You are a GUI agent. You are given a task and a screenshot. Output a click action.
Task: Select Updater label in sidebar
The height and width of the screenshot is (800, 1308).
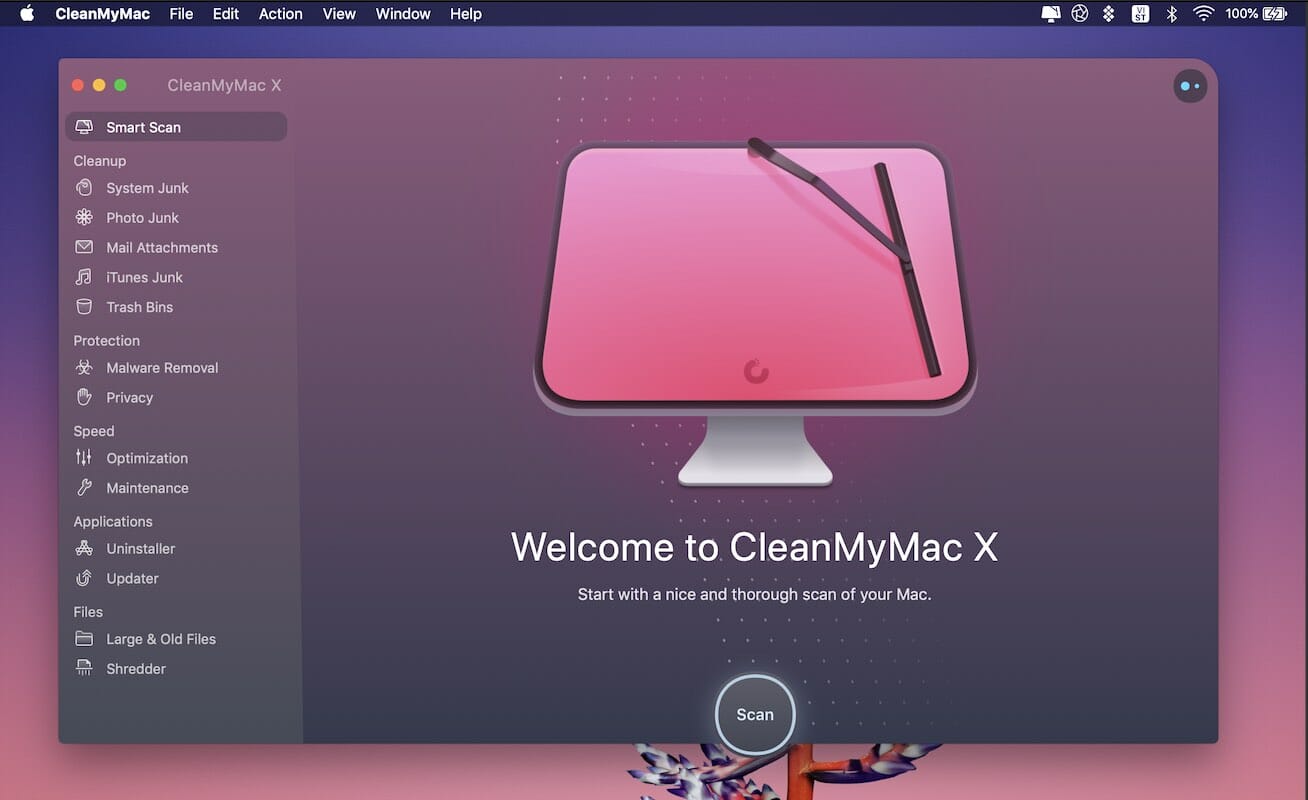(x=133, y=578)
